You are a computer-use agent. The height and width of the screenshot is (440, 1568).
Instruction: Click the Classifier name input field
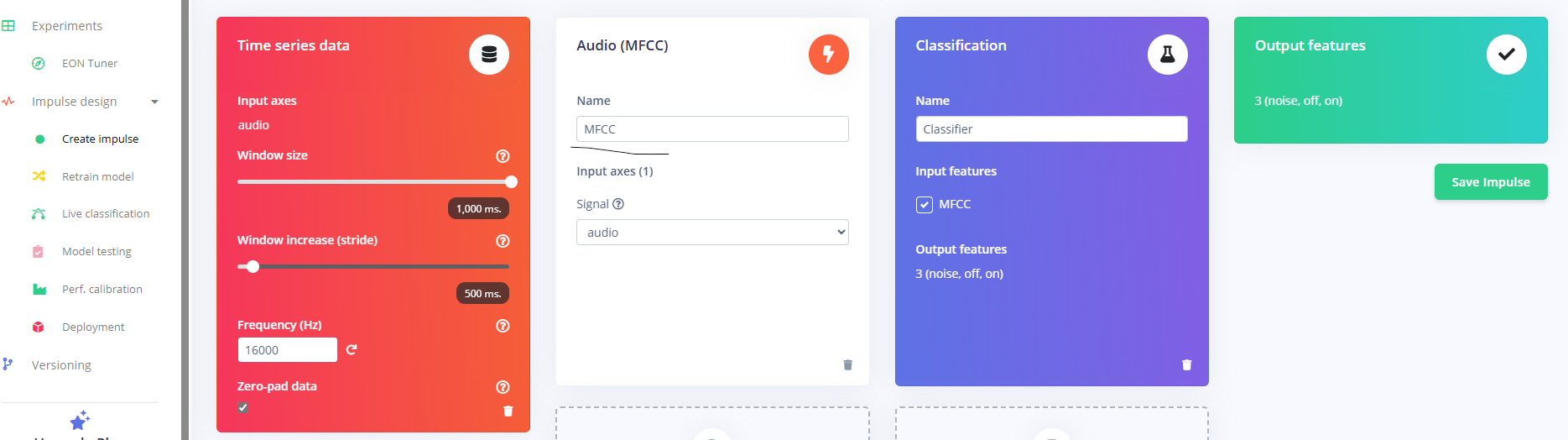click(x=1051, y=129)
